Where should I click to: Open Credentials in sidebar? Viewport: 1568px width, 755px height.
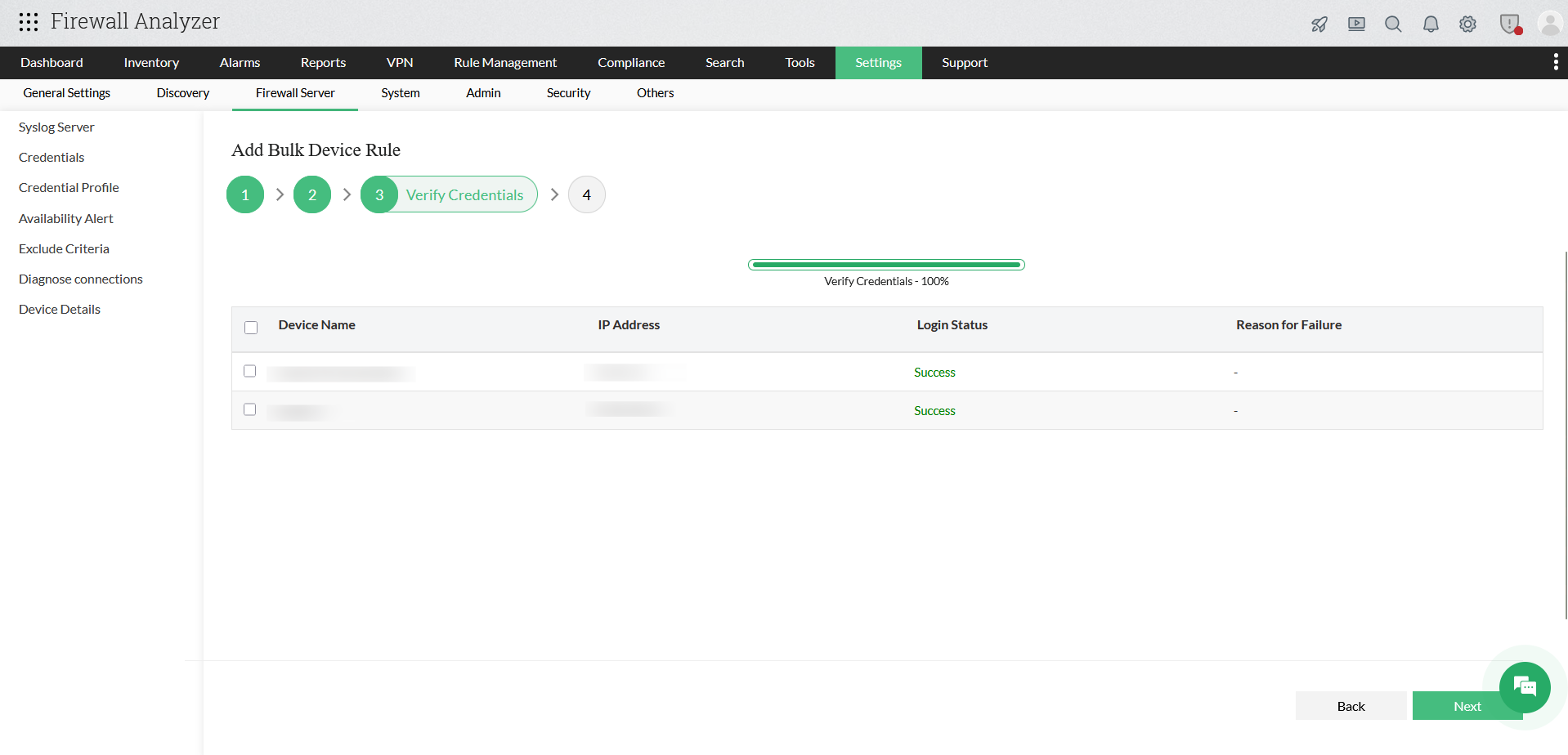click(x=52, y=158)
